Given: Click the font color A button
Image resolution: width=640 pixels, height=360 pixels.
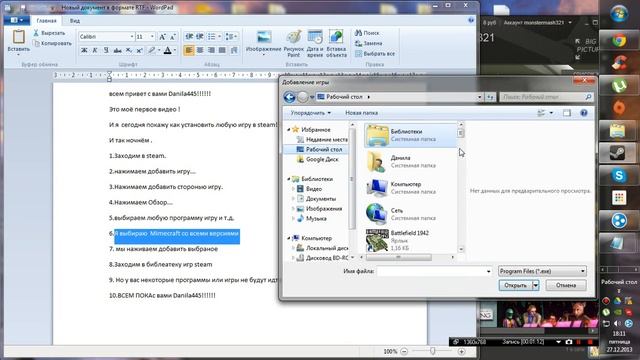Looking at the screenshot, I should click(167, 50).
